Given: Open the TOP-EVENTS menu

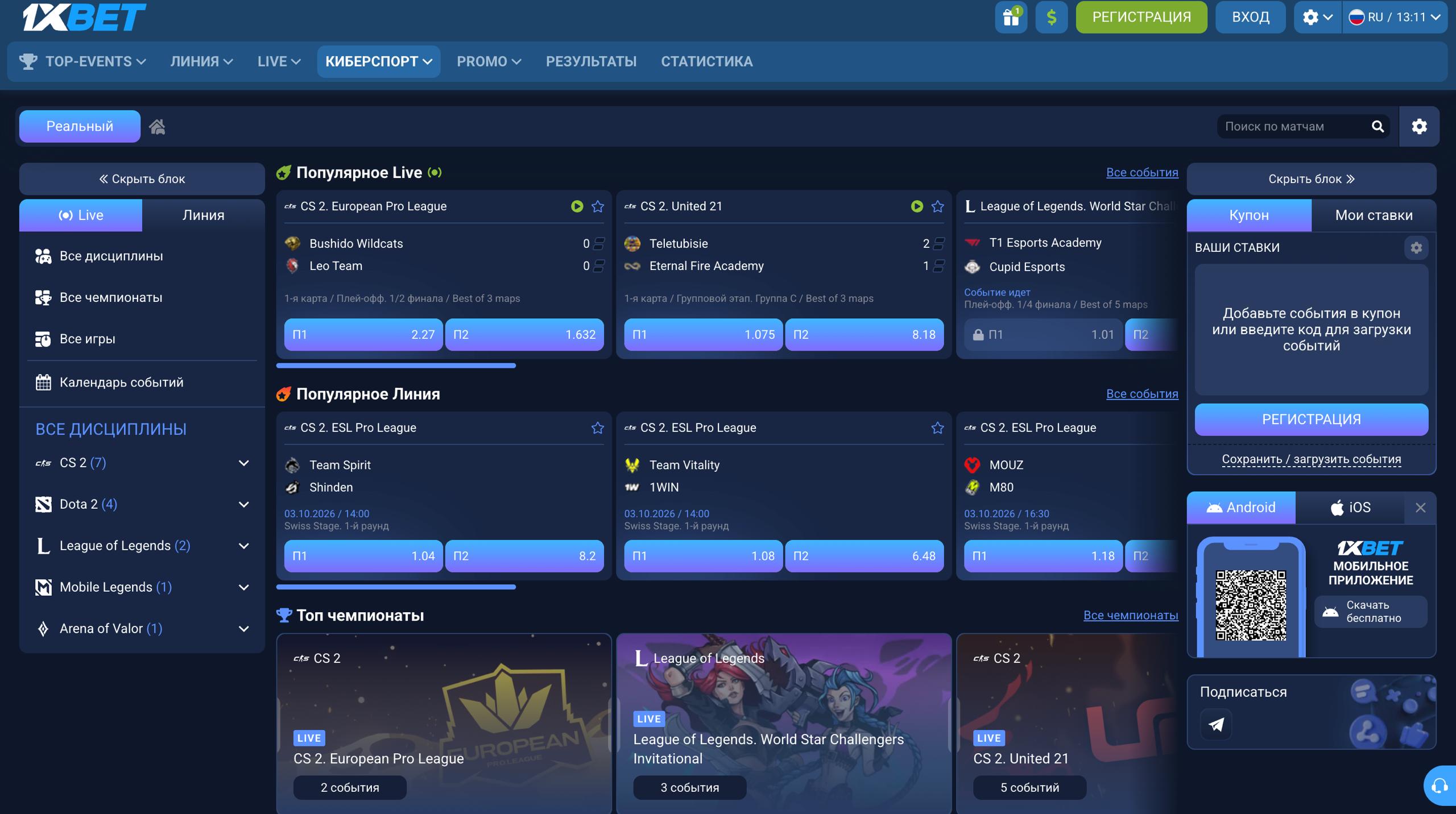Looking at the screenshot, I should (x=83, y=61).
